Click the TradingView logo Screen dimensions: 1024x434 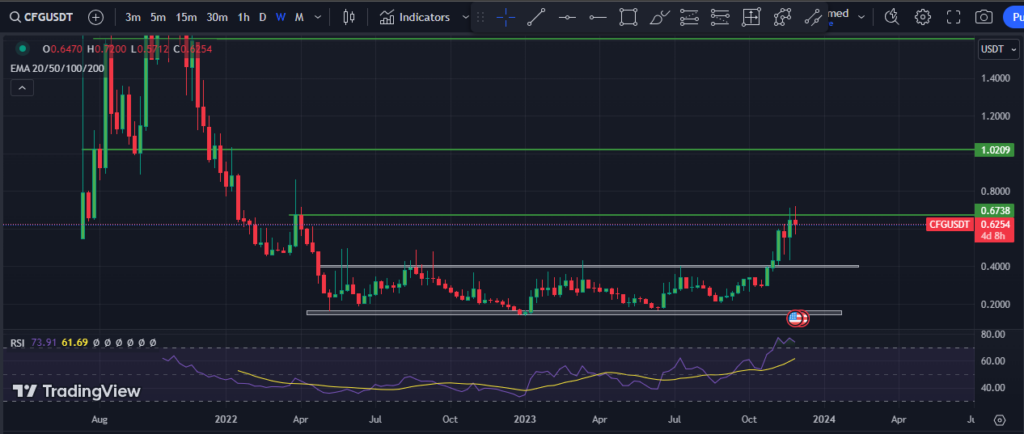click(76, 392)
